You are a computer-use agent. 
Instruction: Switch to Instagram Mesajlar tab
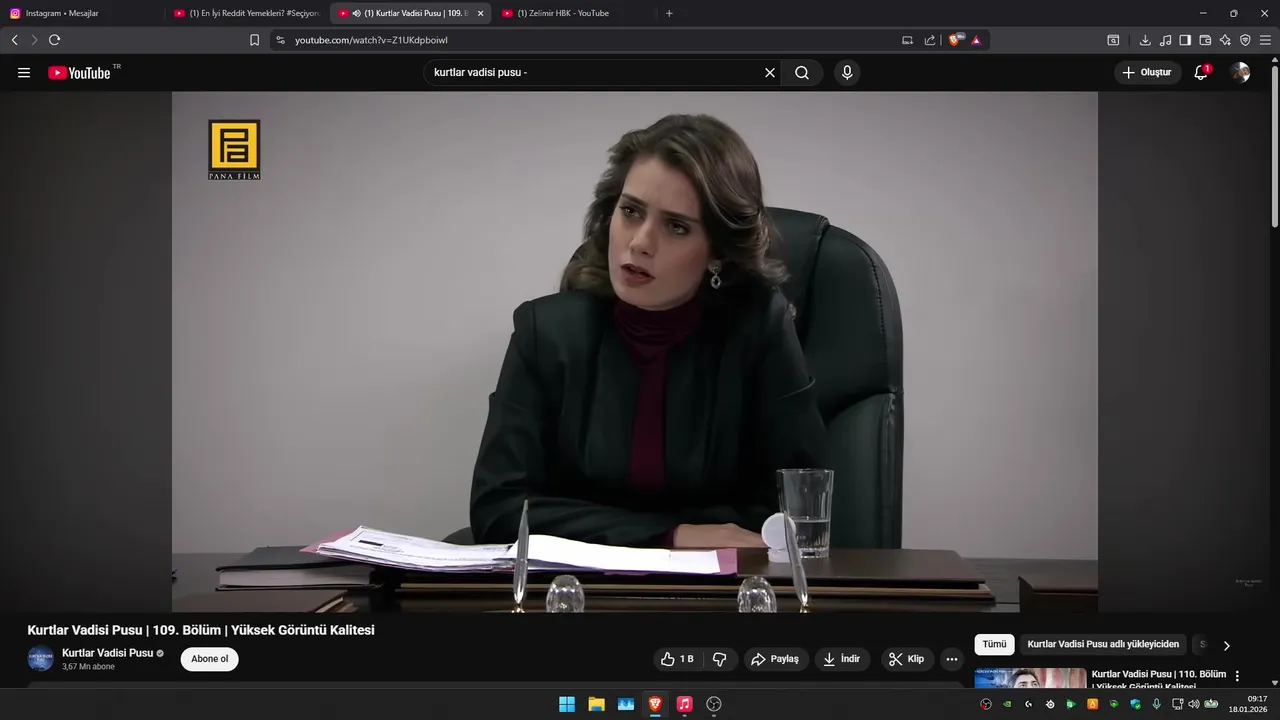(82, 13)
